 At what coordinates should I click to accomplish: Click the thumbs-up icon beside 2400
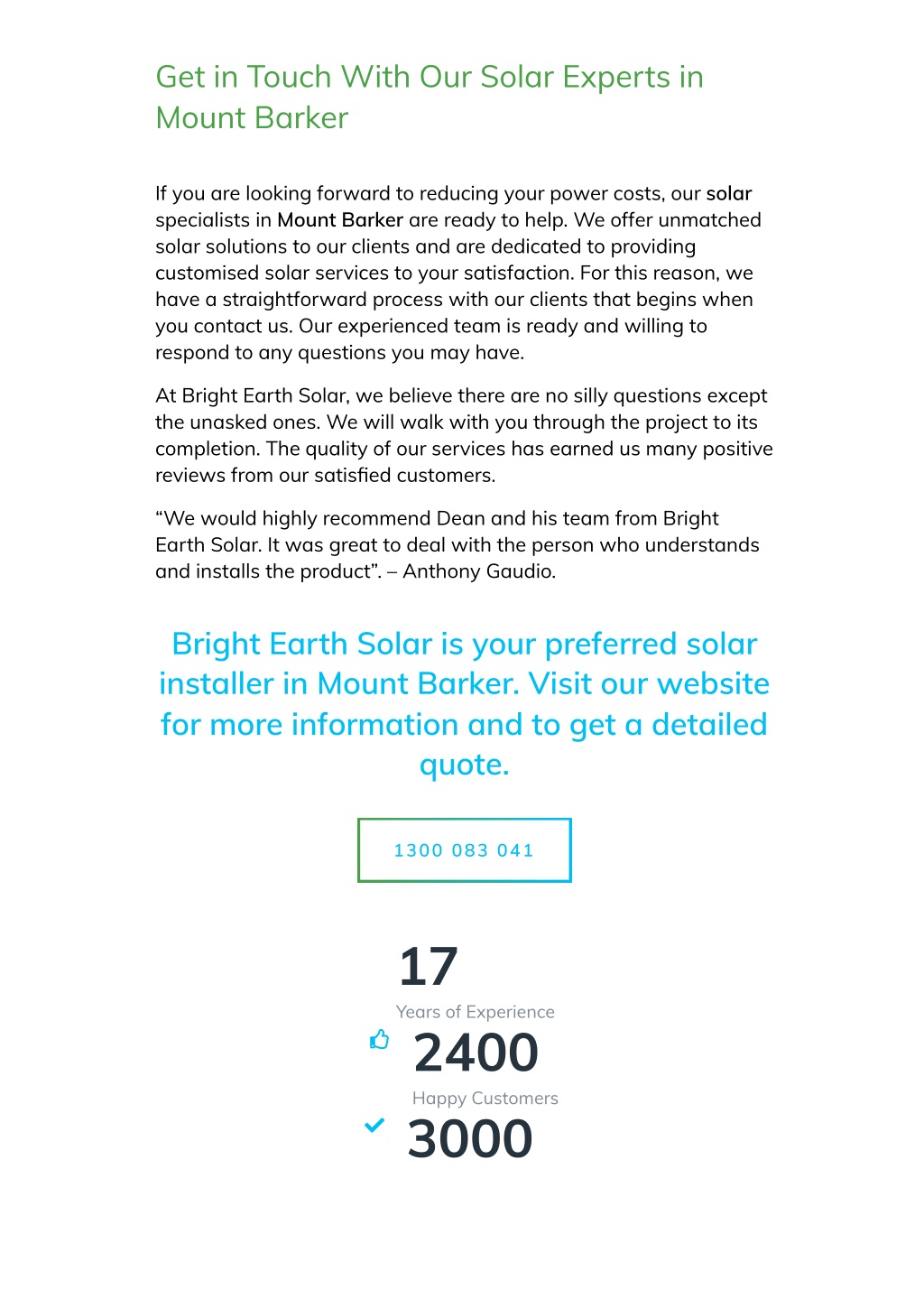379,1040
